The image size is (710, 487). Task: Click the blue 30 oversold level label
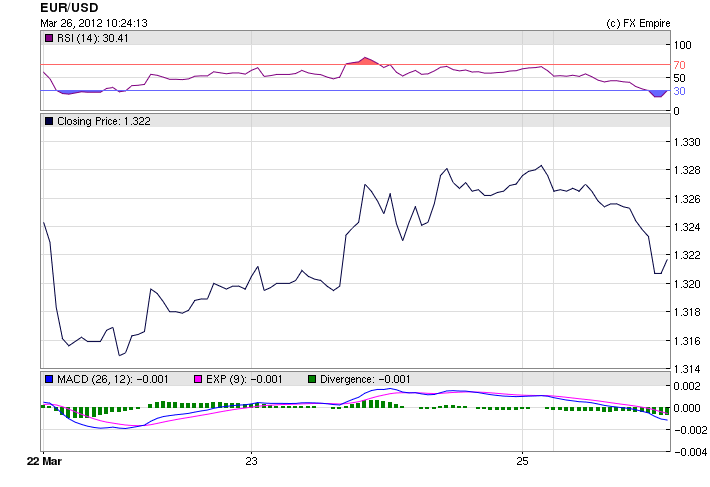(x=678, y=91)
